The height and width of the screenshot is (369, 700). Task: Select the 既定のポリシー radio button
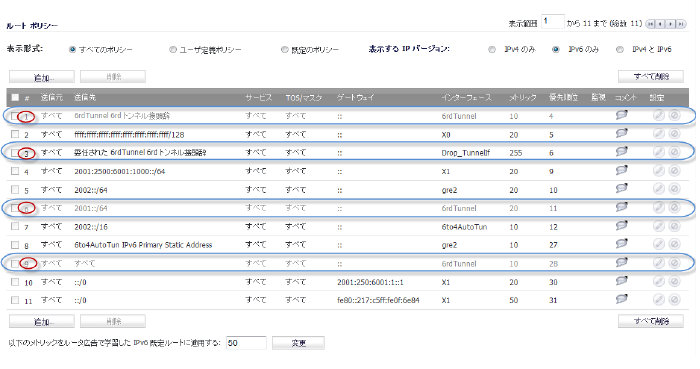click(284, 50)
